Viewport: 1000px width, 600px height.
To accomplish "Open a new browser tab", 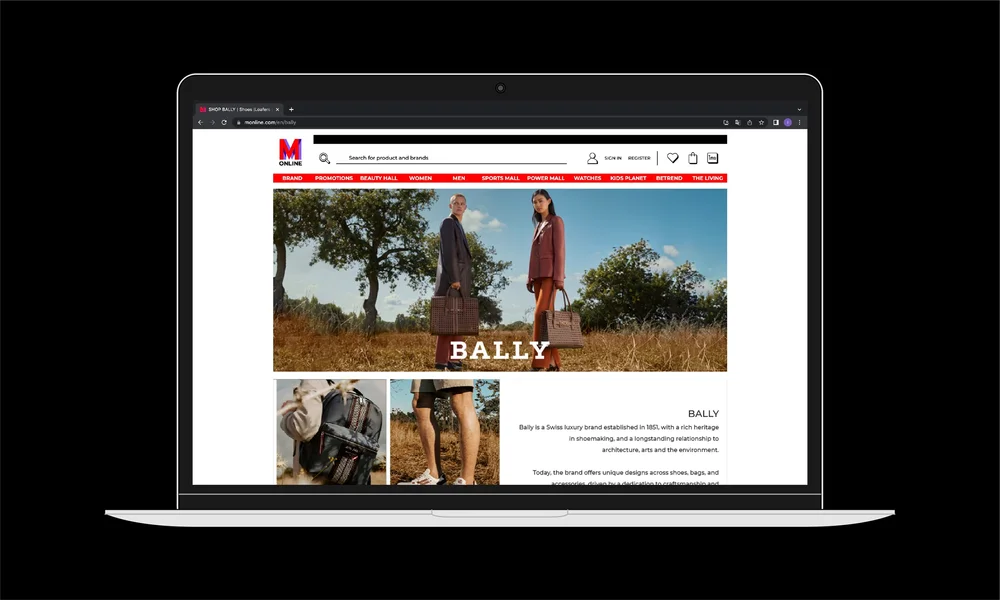I will pyautogui.click(x=291, y=110).
